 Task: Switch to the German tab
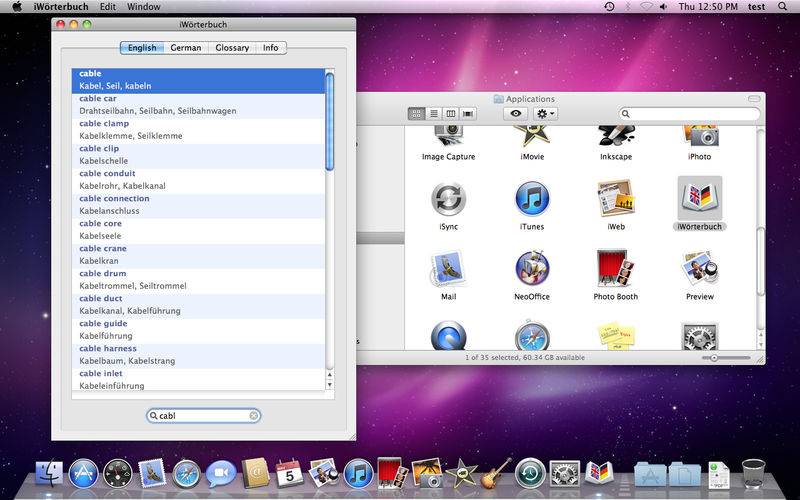[186, 47]
